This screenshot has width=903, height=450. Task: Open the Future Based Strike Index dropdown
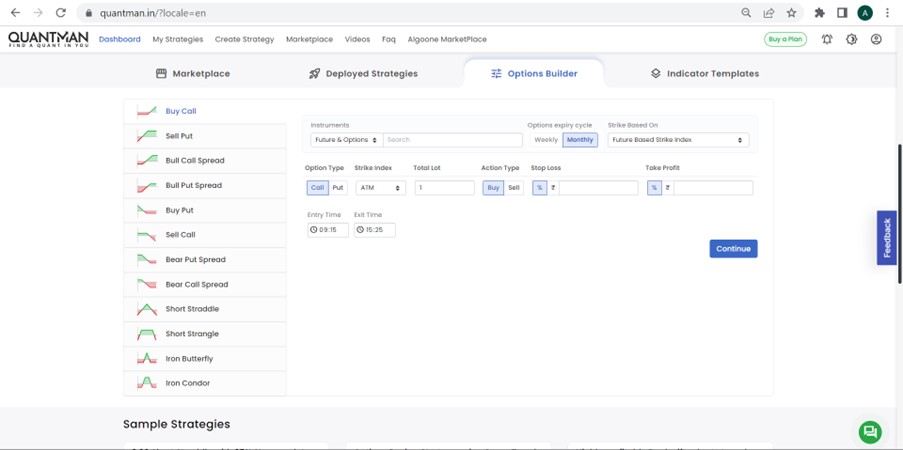tap(678, 140)
